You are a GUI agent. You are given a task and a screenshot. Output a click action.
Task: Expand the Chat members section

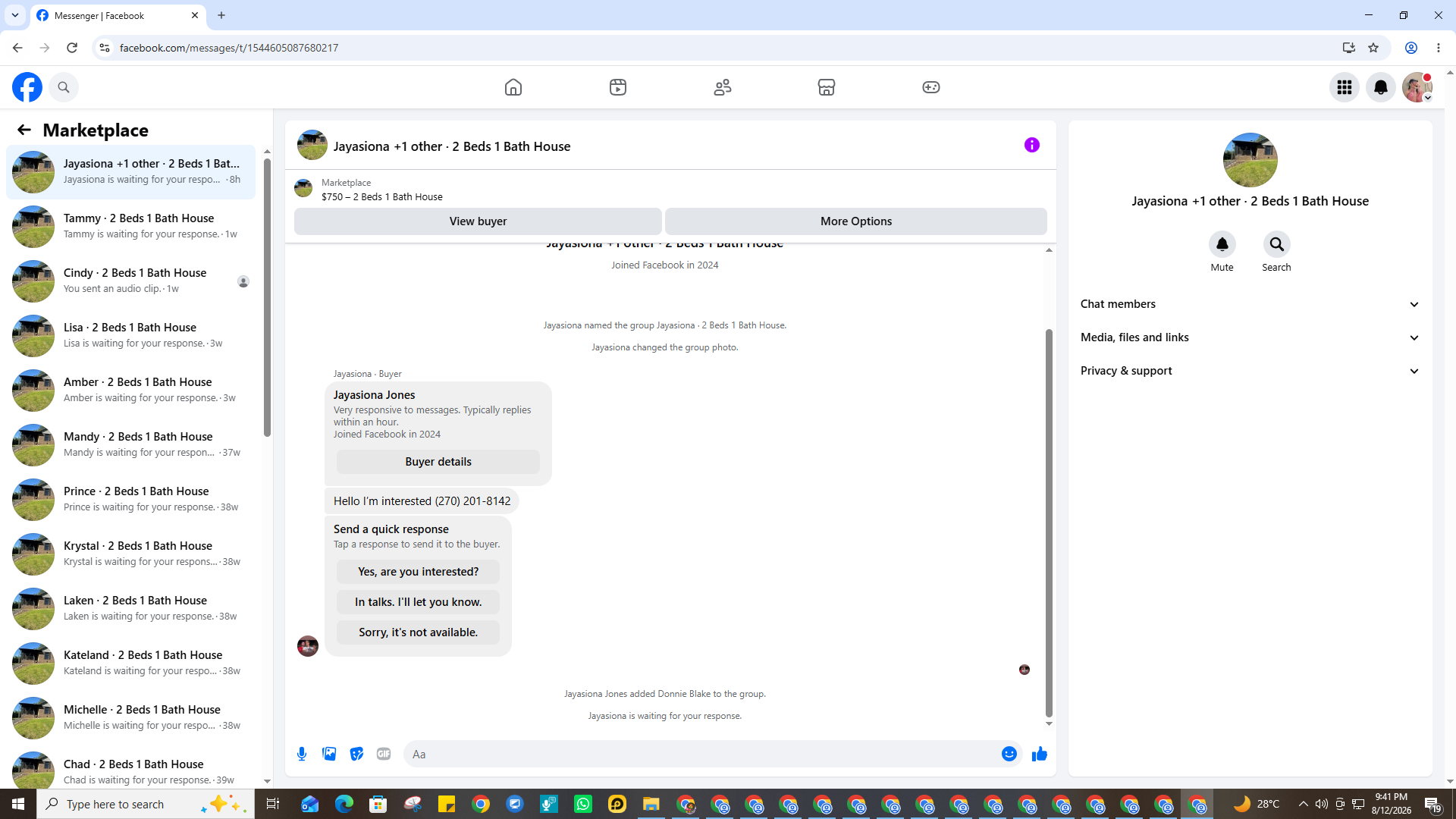pos(1250,304)
